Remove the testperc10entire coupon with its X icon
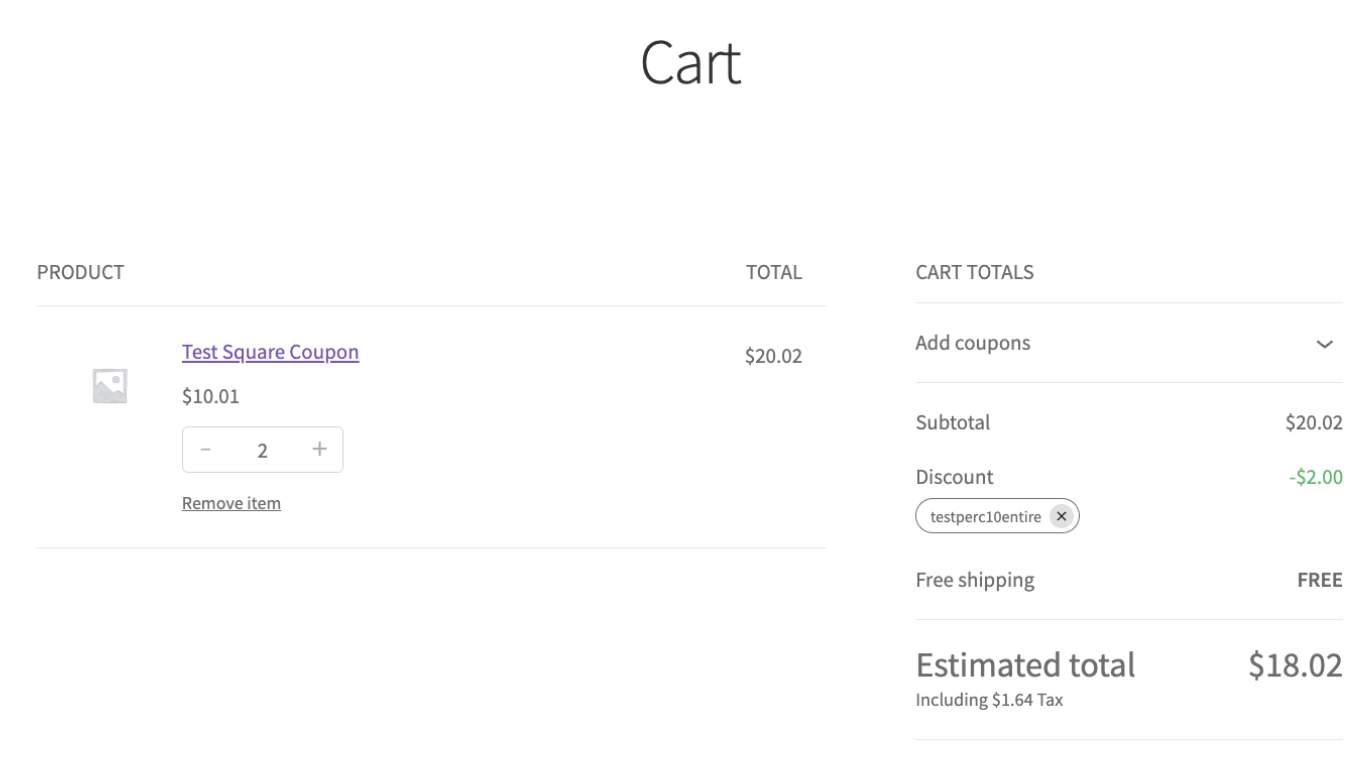The image size is (1360, 772). click(x=1062, y=516)
